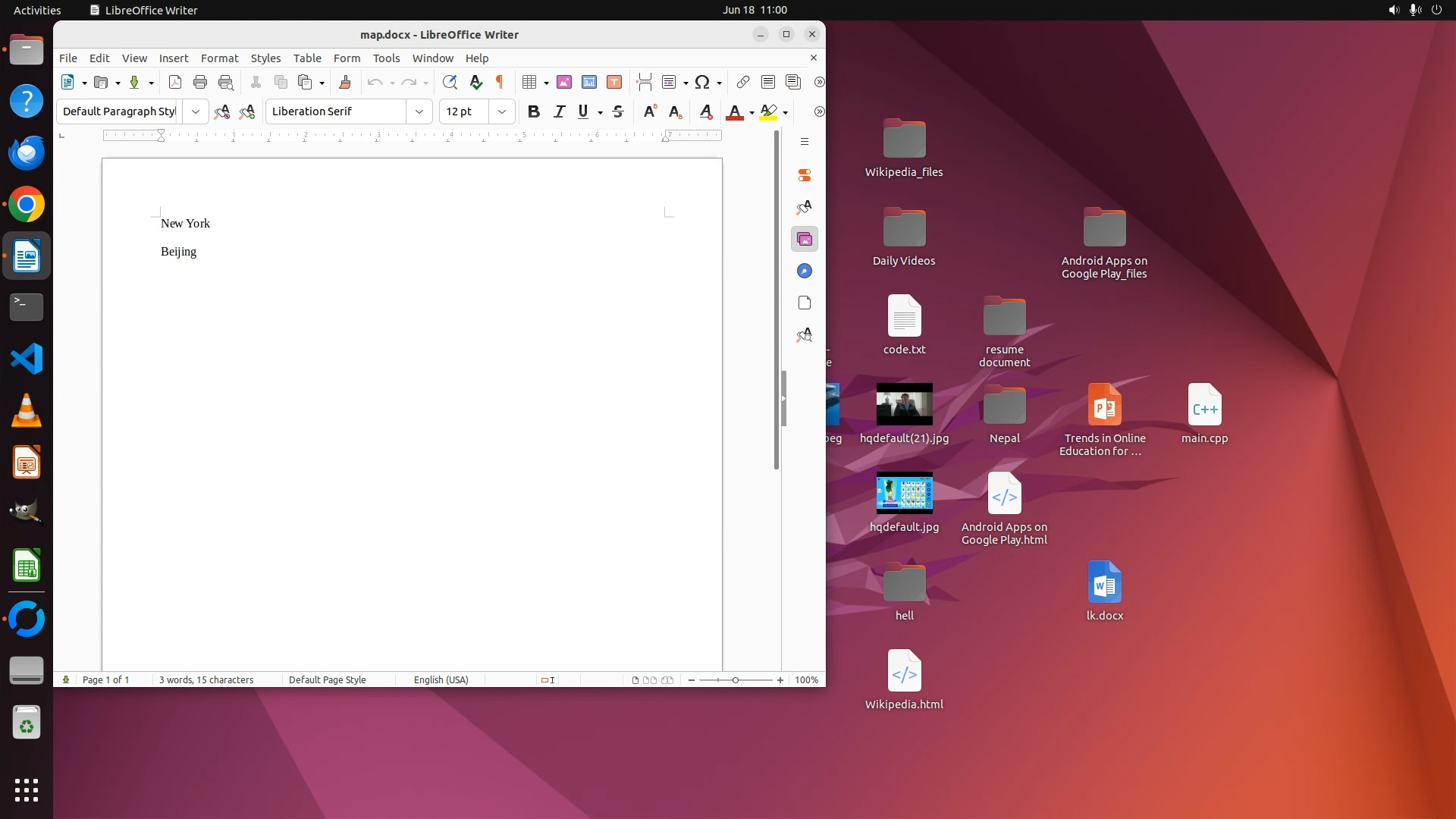Viewport: 1456px width, 819px height.
Task: Expand the paragraph style dropdown
Action: click(196, 111)
